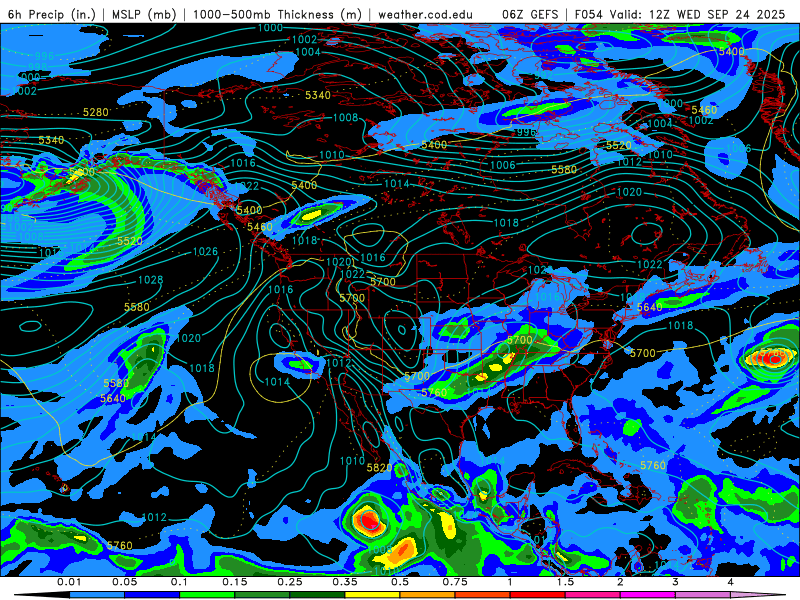This screenshot has height=600, width=800.
Task: Click the '12Z WED SEP 24 2025' valid time
Action: pos(717,14)
